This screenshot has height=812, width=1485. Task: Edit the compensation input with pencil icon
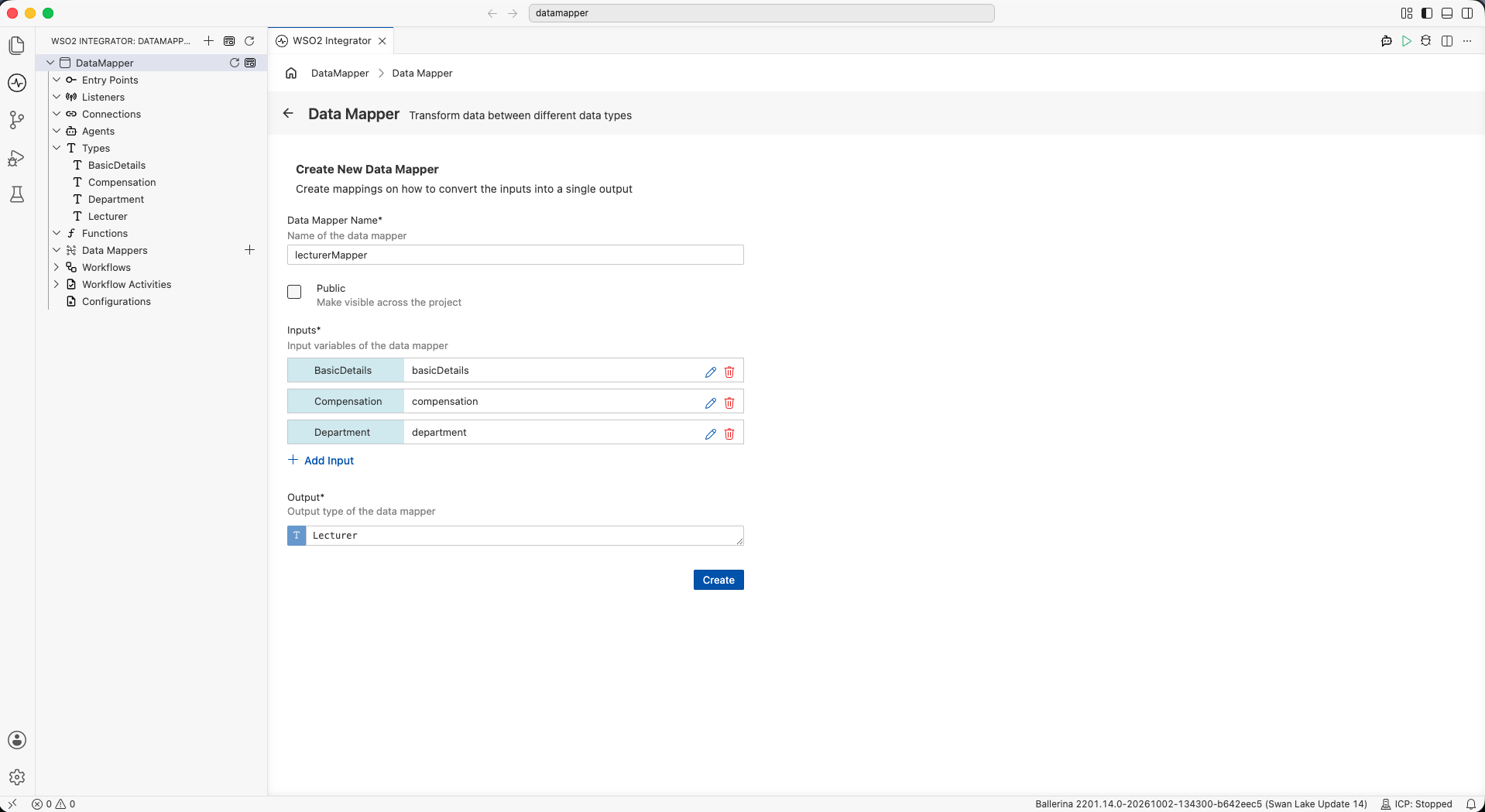click(x=710, y=403)
